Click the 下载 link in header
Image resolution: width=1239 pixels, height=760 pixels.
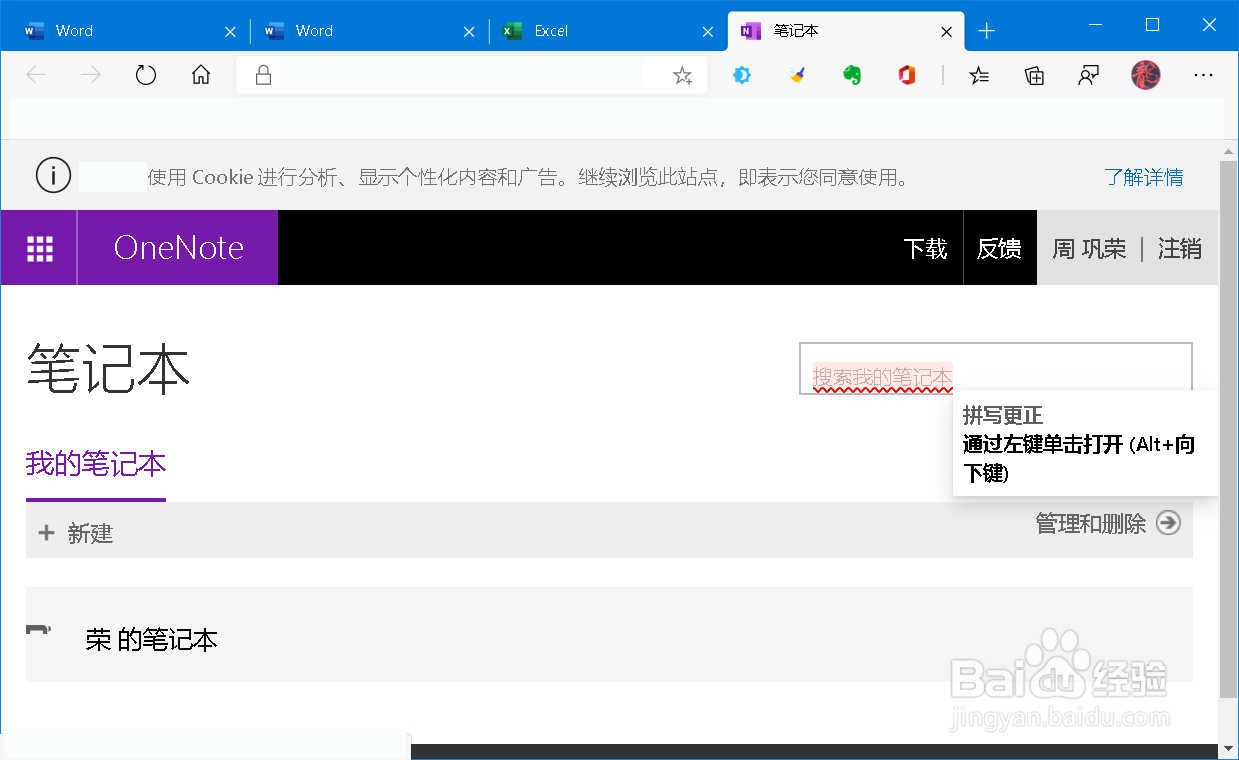click(x=925, y=248)
